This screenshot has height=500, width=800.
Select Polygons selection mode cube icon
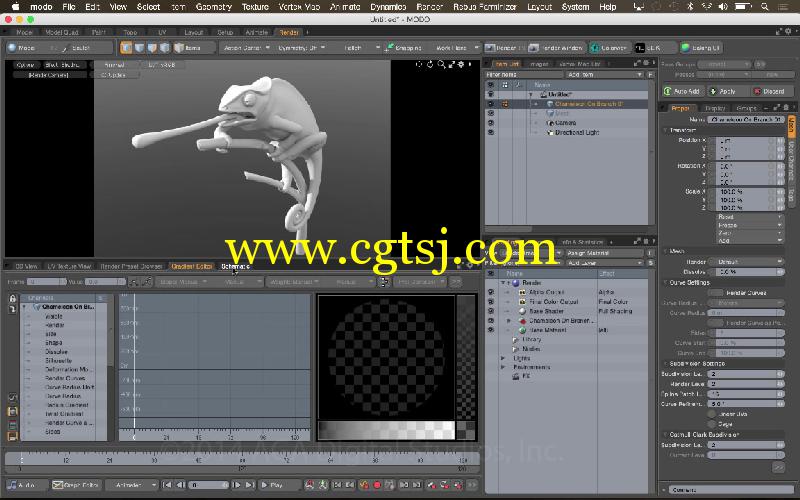tap(152, 48)
